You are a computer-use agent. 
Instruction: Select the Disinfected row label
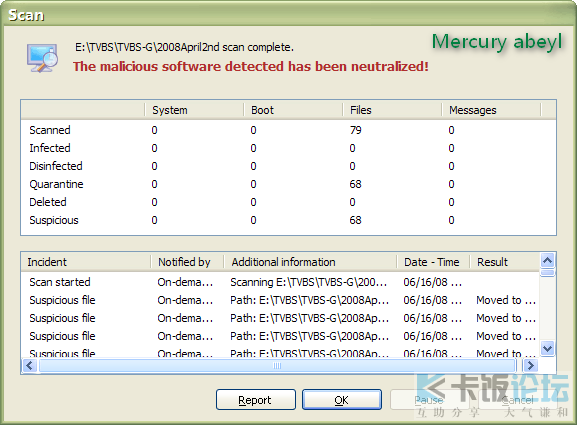tap(56, 166)
